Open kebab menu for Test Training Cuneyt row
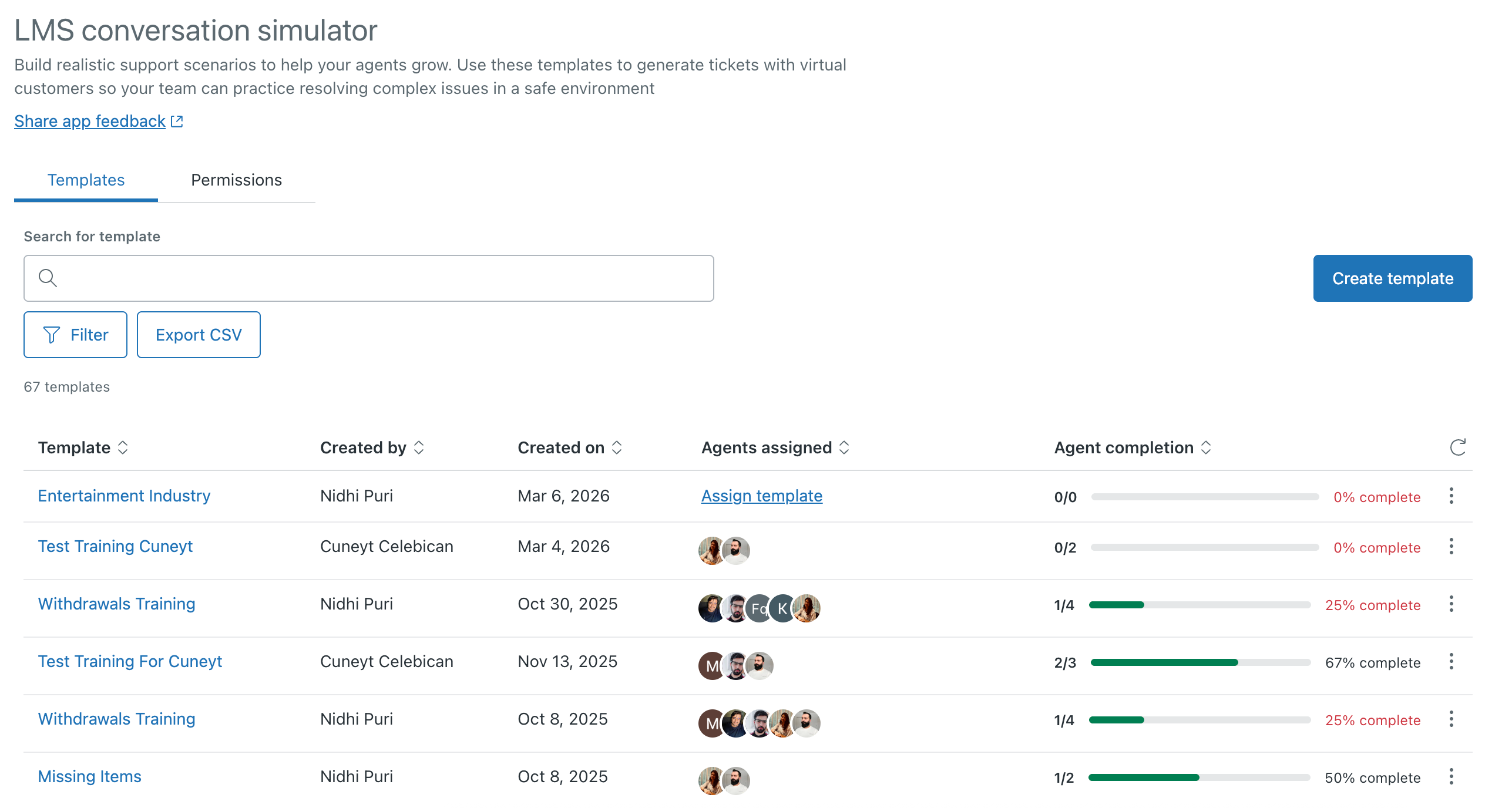Screen dimensions: 1512x808 tap(1451, 547)
